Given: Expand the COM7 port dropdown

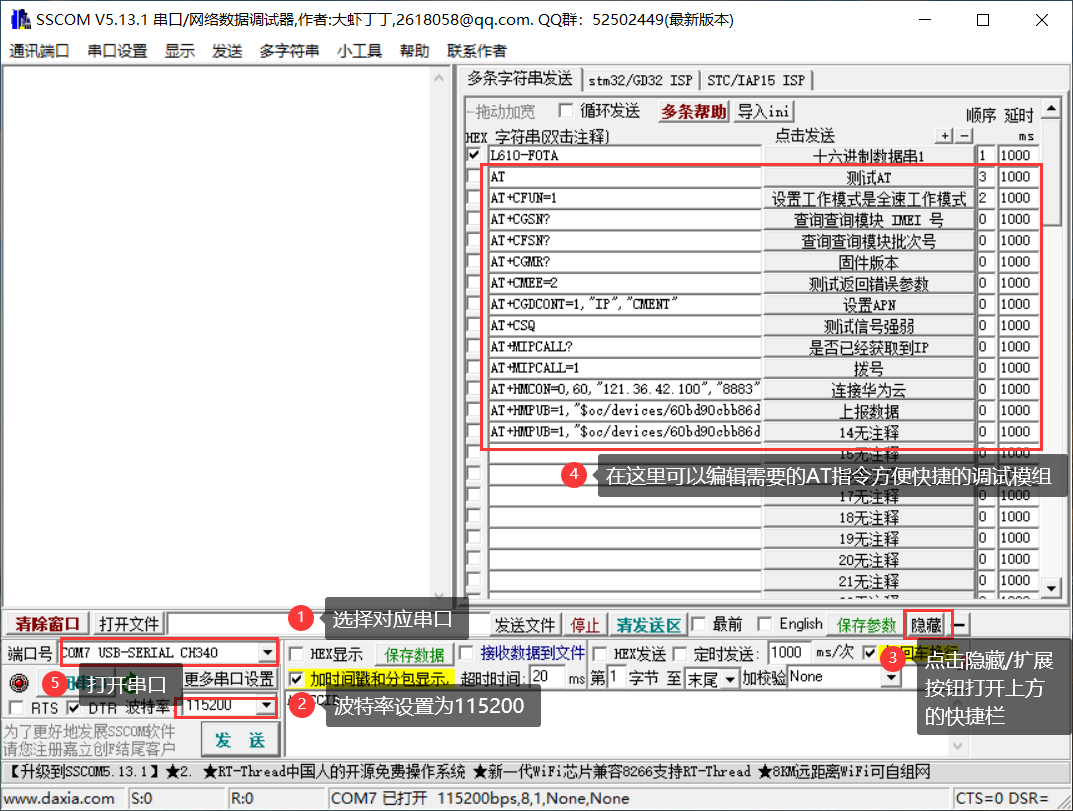Looking at the screenshot, I should coord(268,653).
